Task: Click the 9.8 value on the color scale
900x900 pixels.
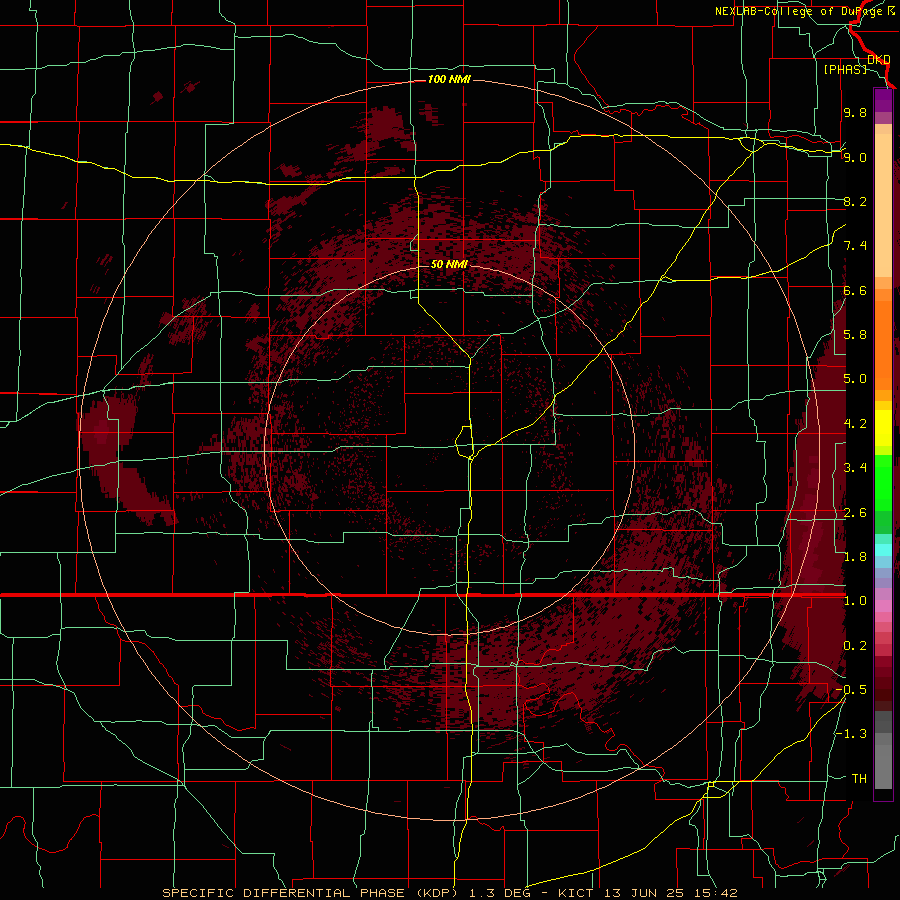Action: pos(855,112)
